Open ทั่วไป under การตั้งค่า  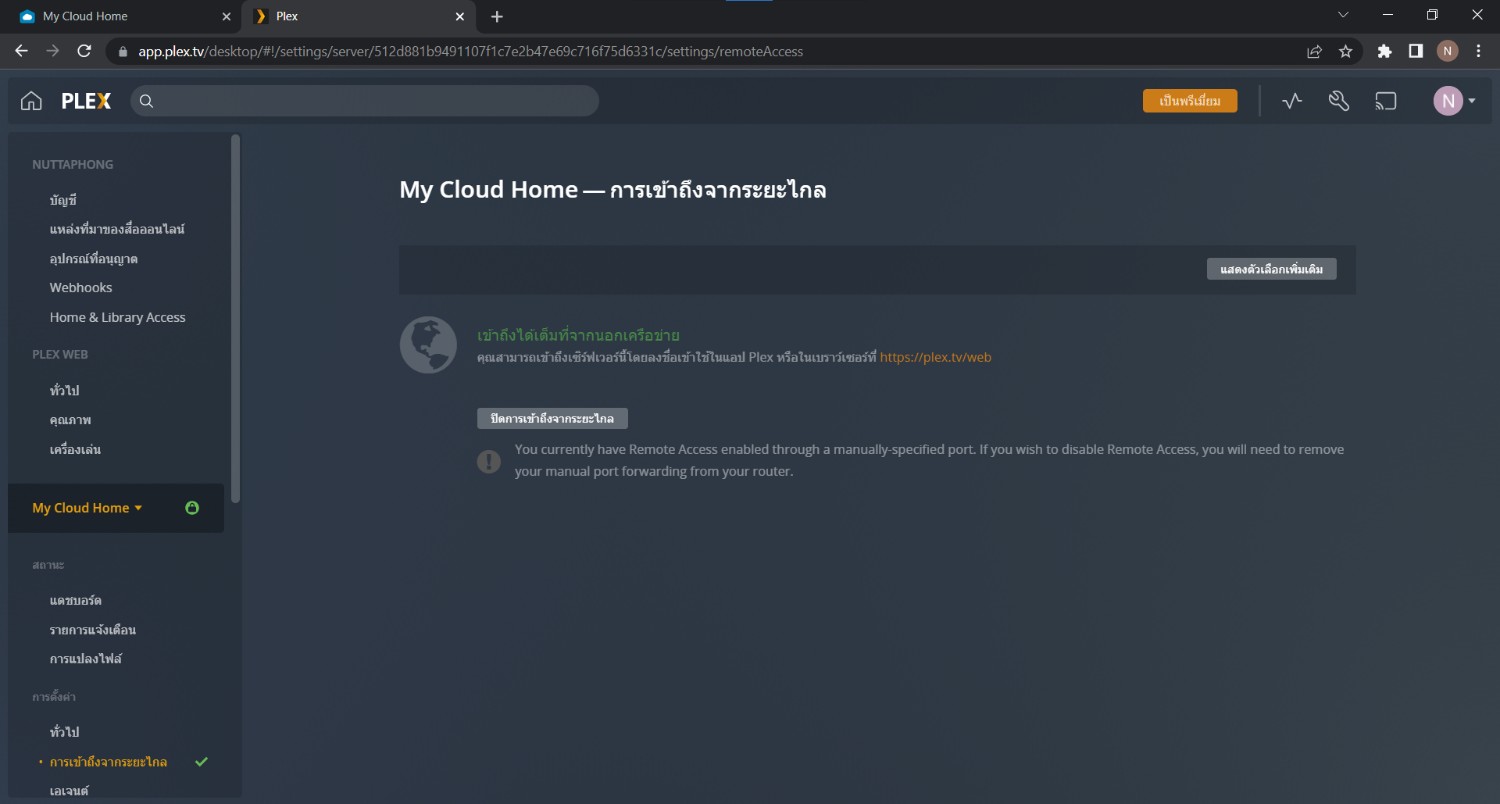pyautogui.click(x=64, y=732)
